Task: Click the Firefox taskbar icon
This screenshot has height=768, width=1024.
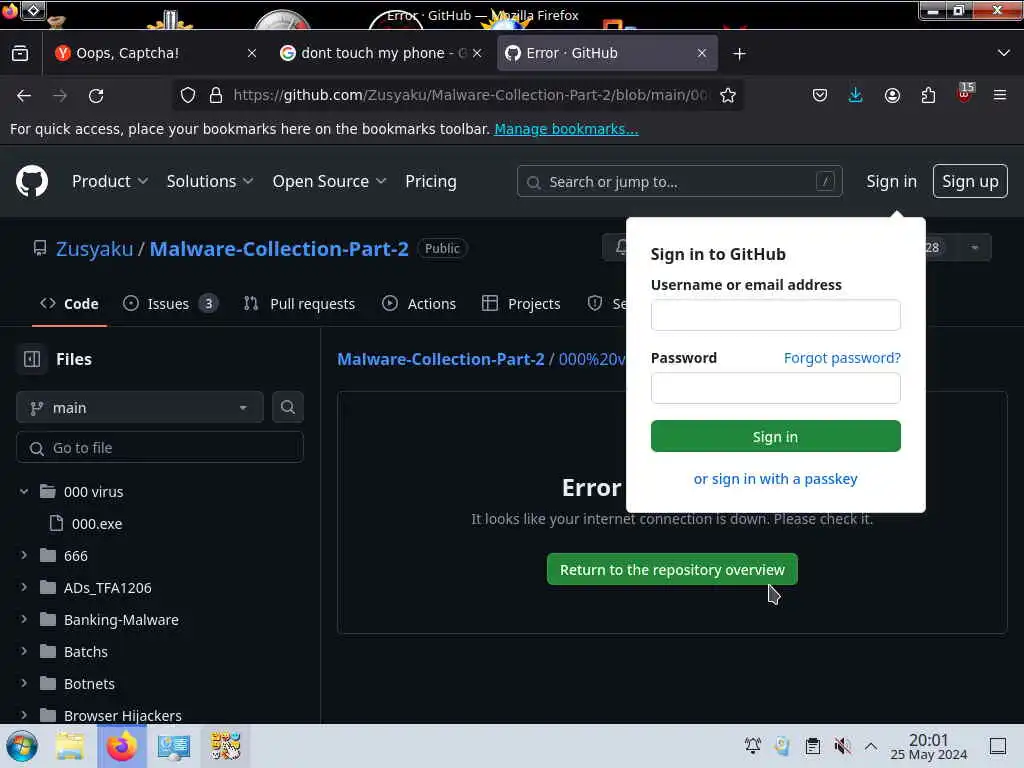Action: 122,746
